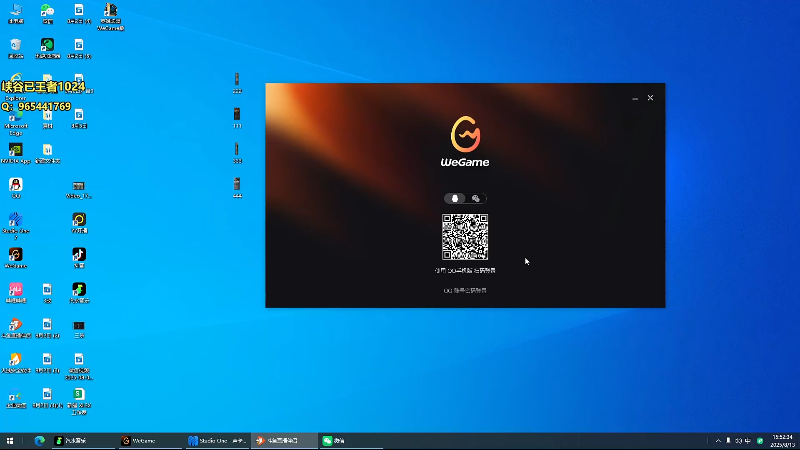Open QQ account password login link
This screenshot has height=450, width=800.
(x=465, y=290)
